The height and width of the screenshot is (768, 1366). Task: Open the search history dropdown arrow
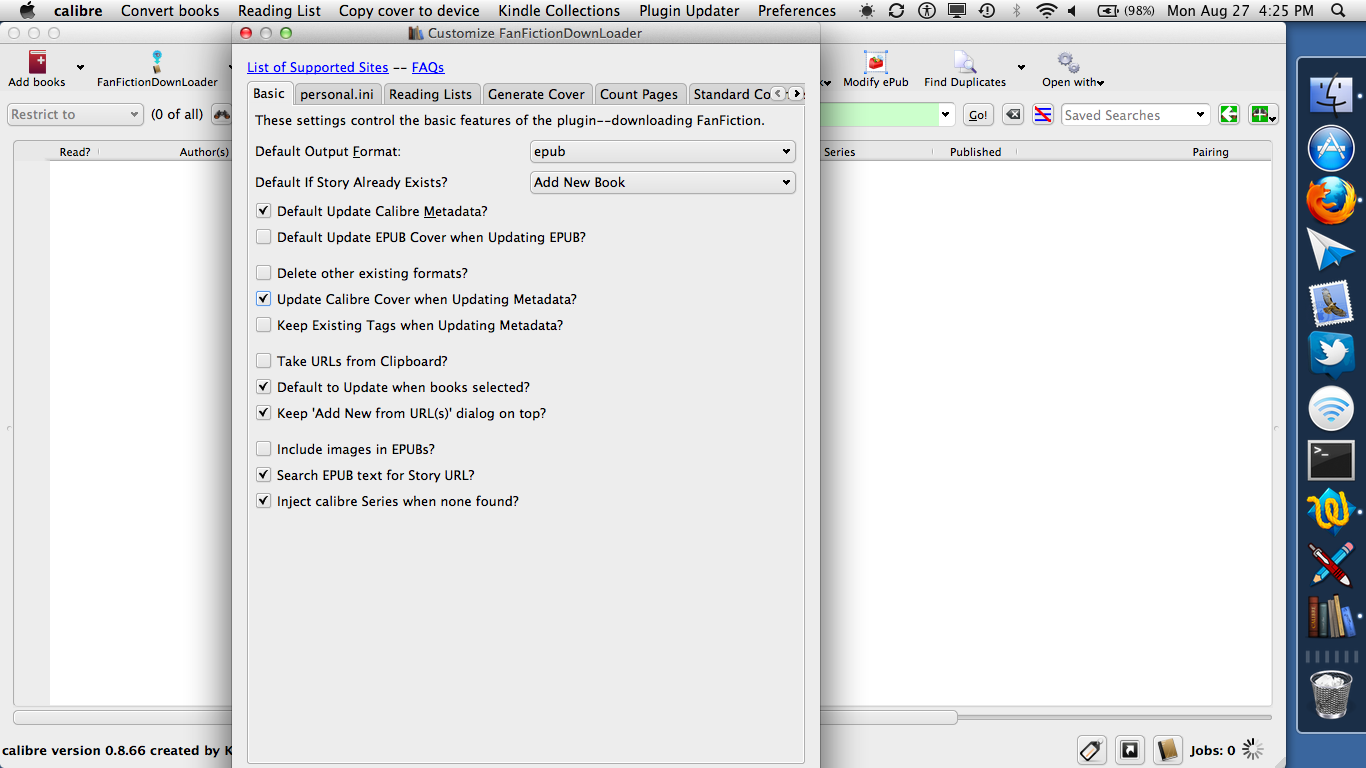tap(946, 115)
